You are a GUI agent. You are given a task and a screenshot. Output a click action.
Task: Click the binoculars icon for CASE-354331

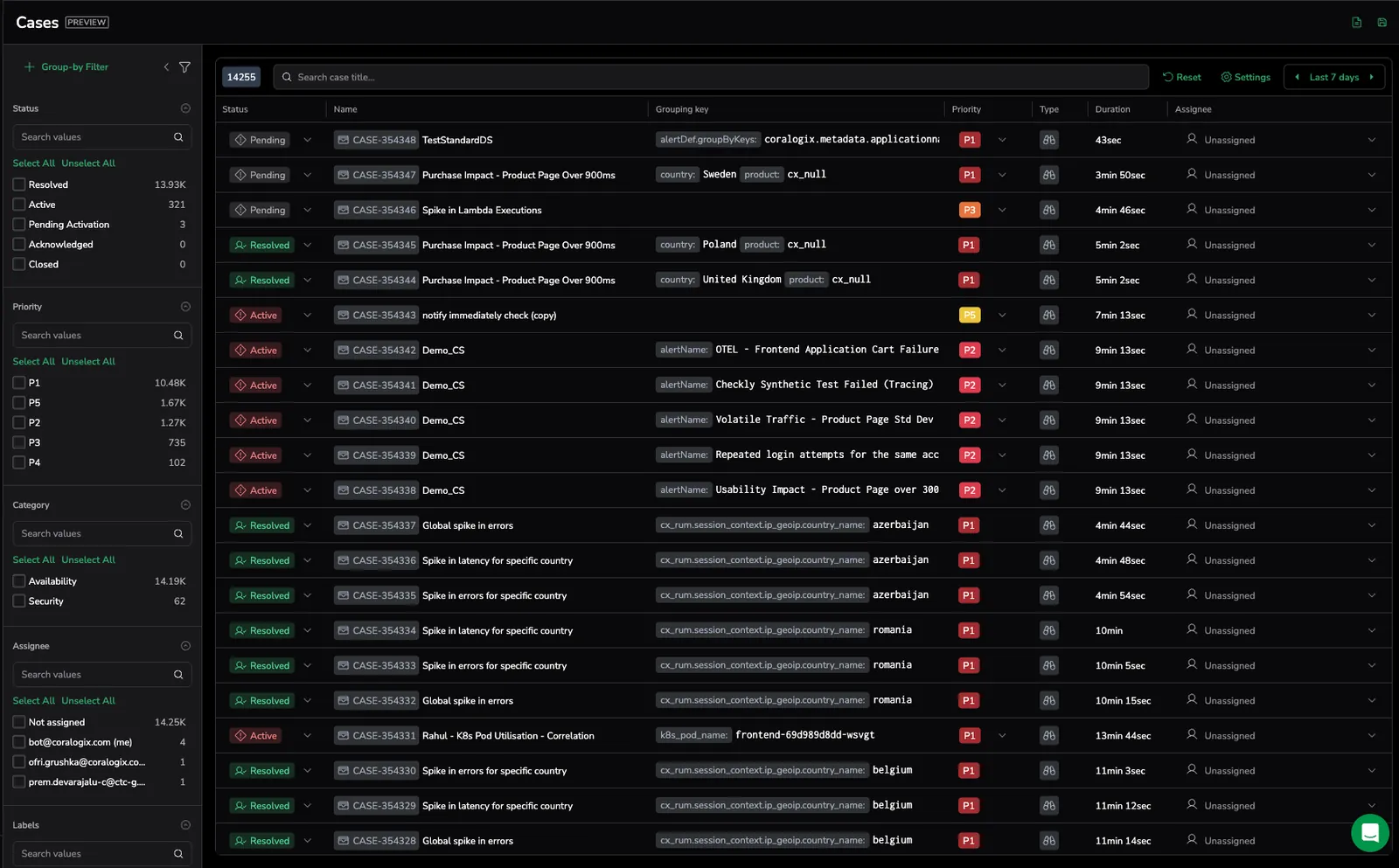1049,736
